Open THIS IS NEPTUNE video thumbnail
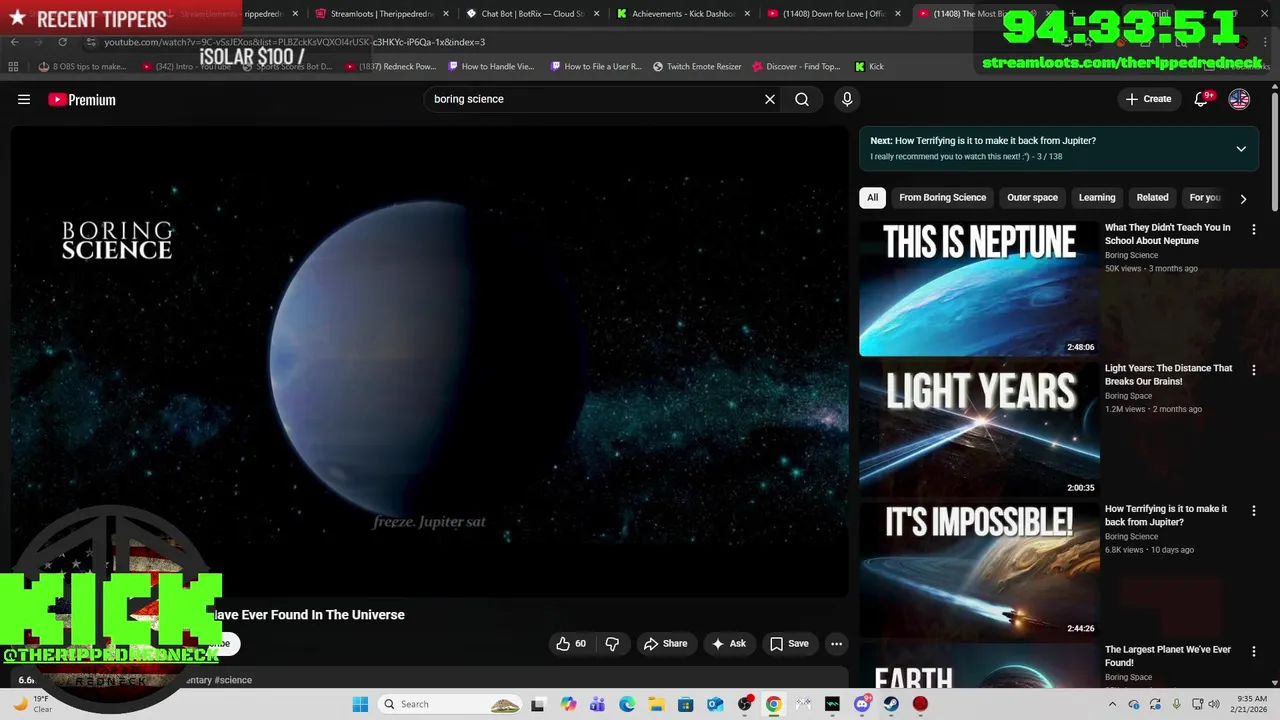The image size is (1280, 720). tap(979, 288)
